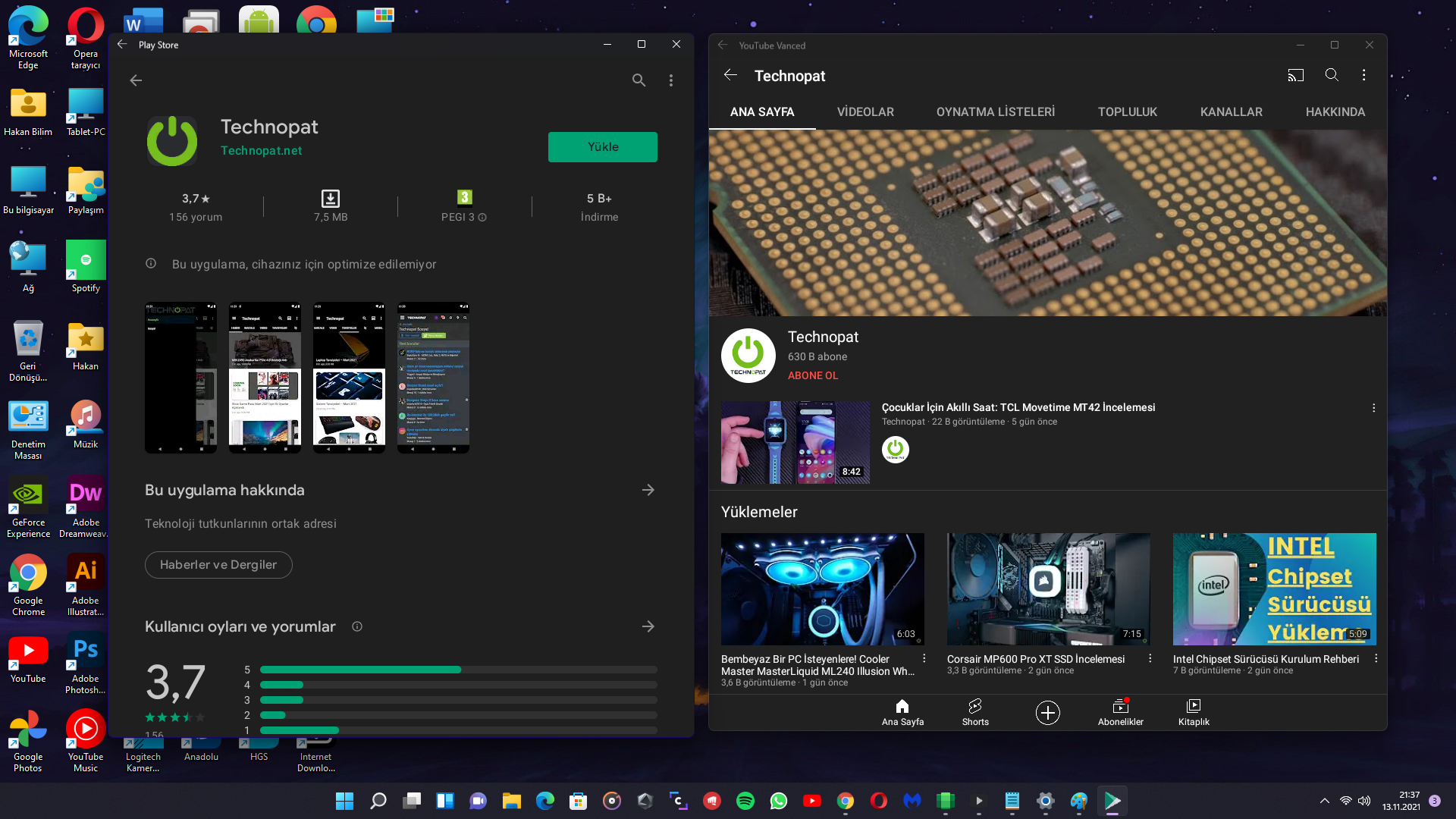Open options menu for TCL Movetime video

coord(1373,408)
